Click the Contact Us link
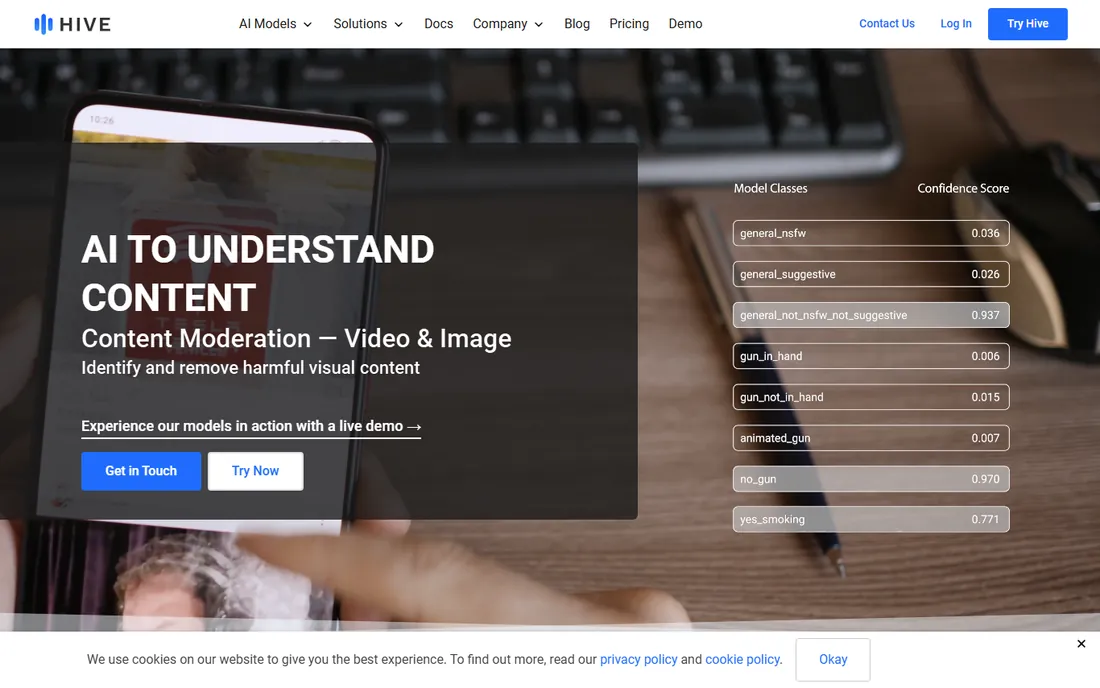The width and height of the screenshot is (1100, 688). click(887, 24)
